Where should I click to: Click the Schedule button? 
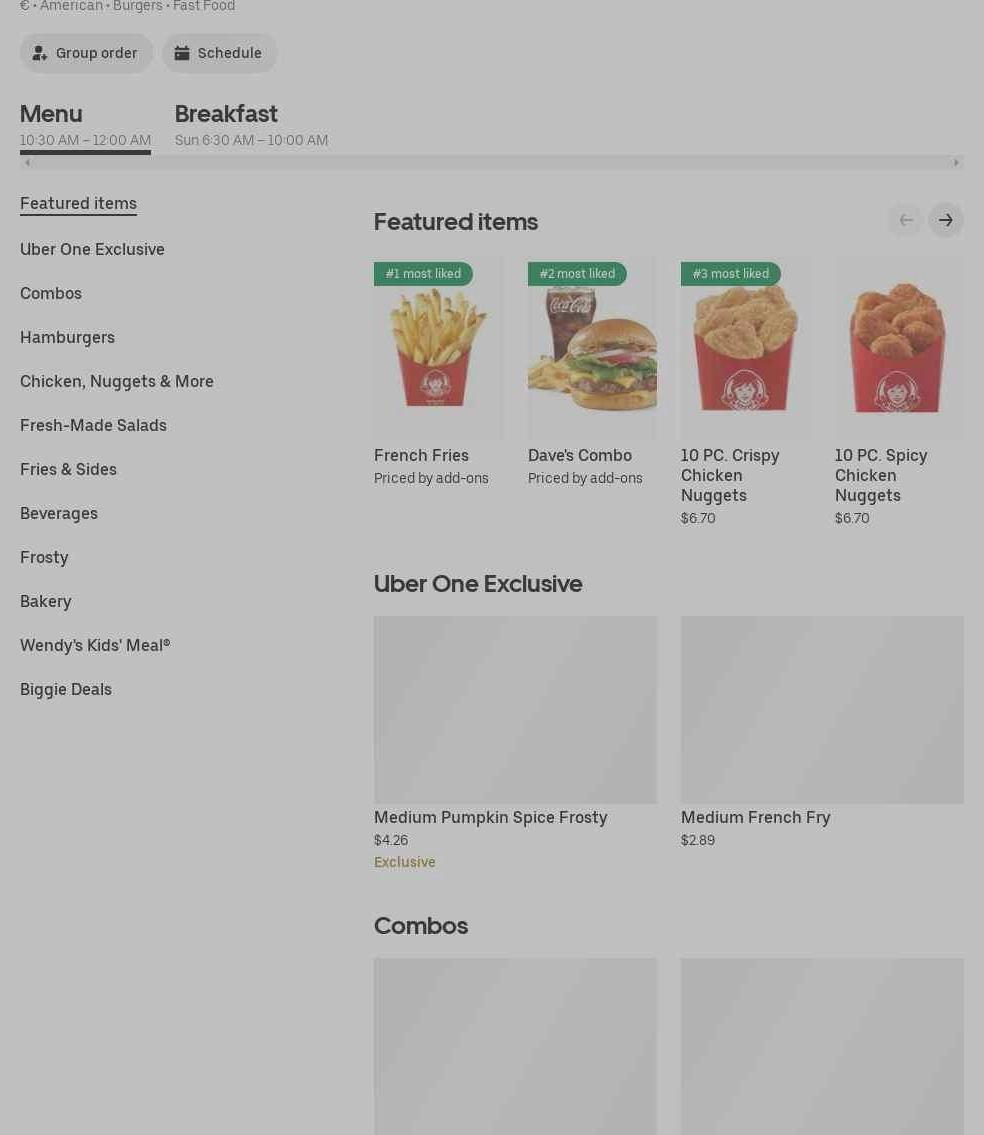(x=219, y=53)
